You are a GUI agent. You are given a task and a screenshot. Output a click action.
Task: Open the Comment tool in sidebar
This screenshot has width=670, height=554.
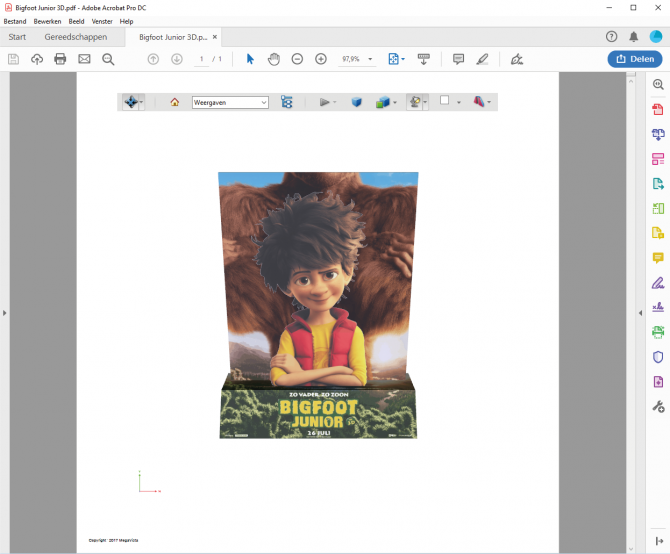pos(658,258)
